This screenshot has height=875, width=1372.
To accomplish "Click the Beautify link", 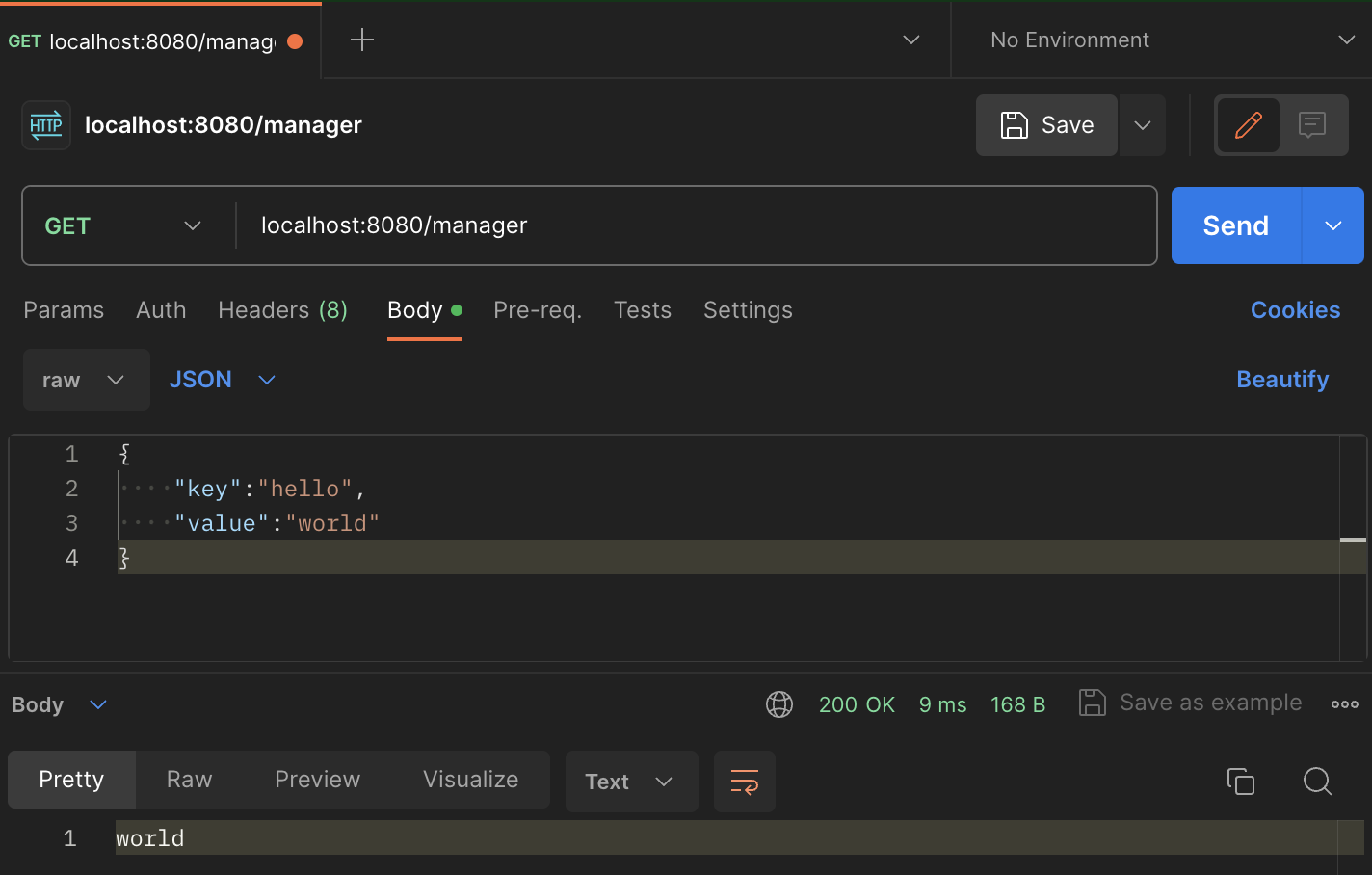I will (1282, 380).
